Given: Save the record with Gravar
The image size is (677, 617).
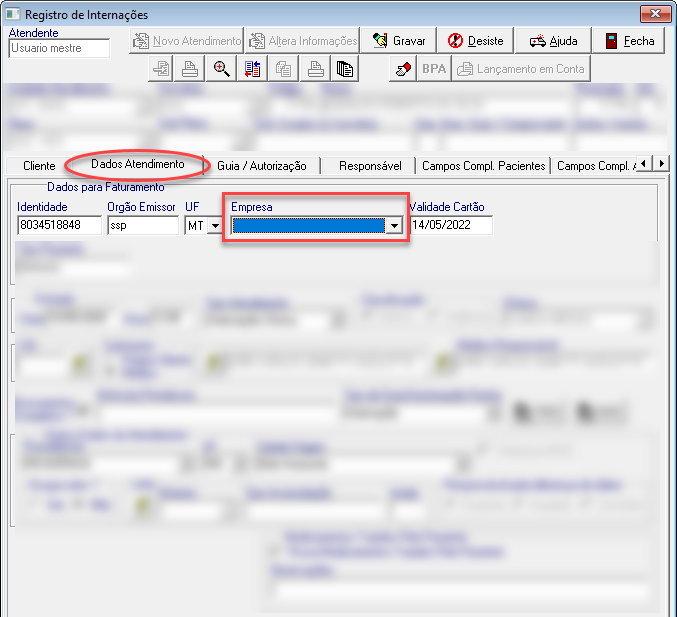Looking at the screenshot, I should tap(398, 41).
